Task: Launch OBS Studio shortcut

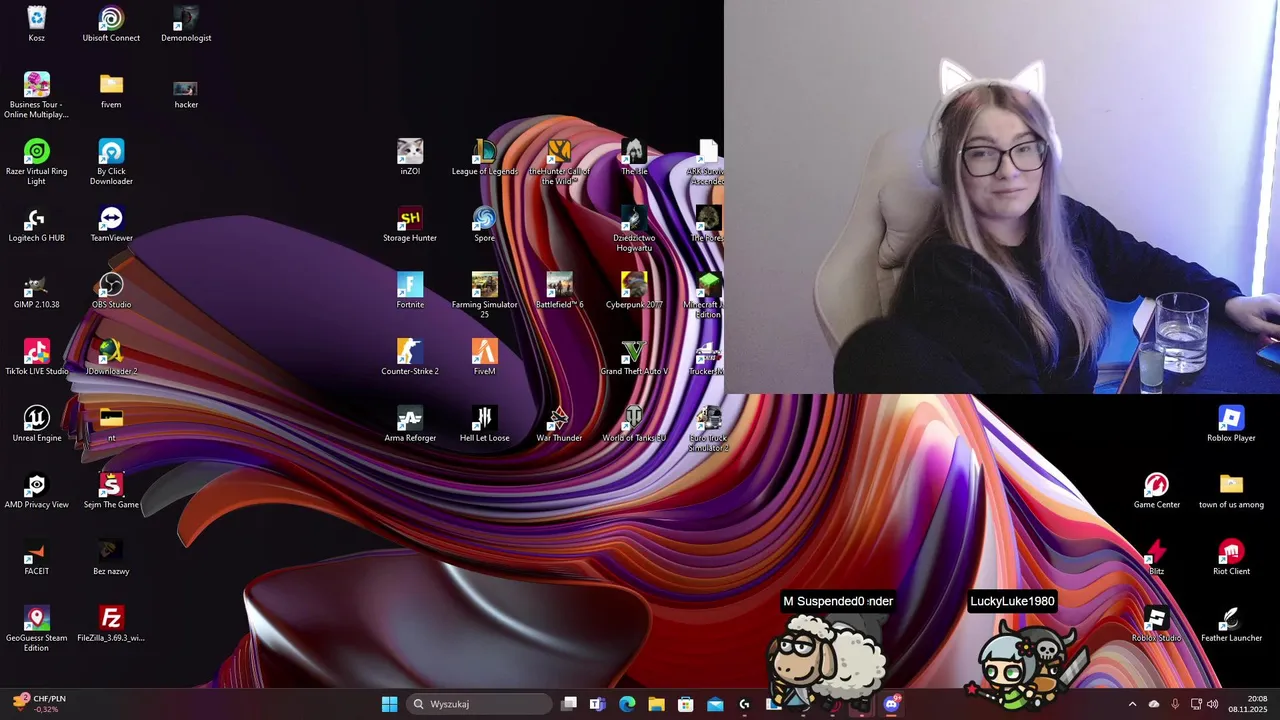Action: click(111, 291)
